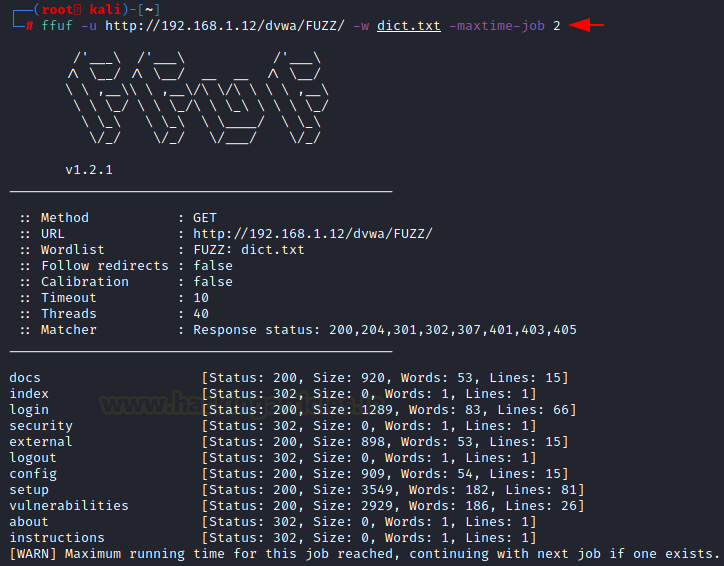This screenshot has width=724, height=566.
Task: Click the vulnerabilities result entry
Action: [x=69, y=506]
